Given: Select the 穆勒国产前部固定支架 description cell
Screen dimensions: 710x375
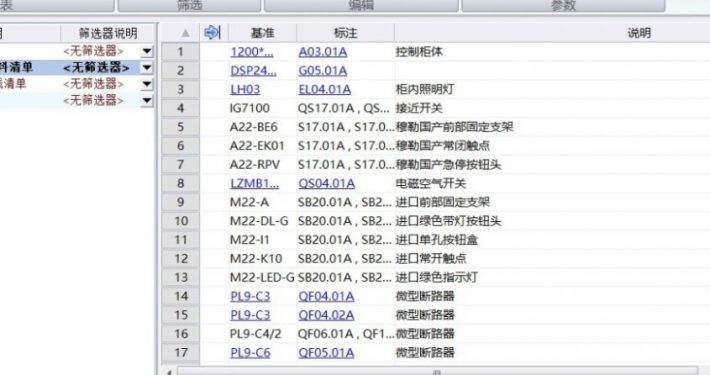Looking at the screenshot, I should tap(454, 127).
